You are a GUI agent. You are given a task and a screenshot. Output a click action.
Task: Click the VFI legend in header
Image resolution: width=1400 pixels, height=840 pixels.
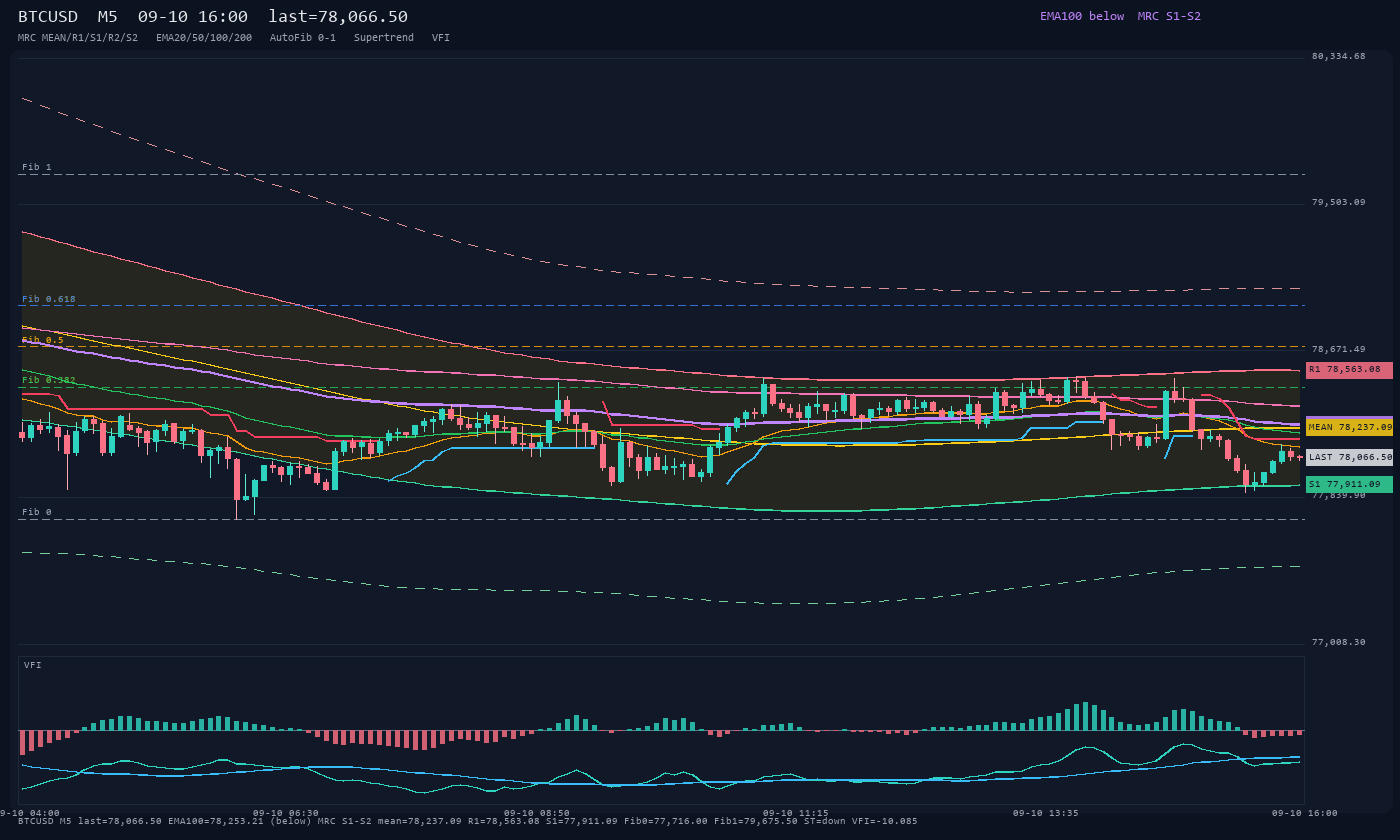coord(441,38)
